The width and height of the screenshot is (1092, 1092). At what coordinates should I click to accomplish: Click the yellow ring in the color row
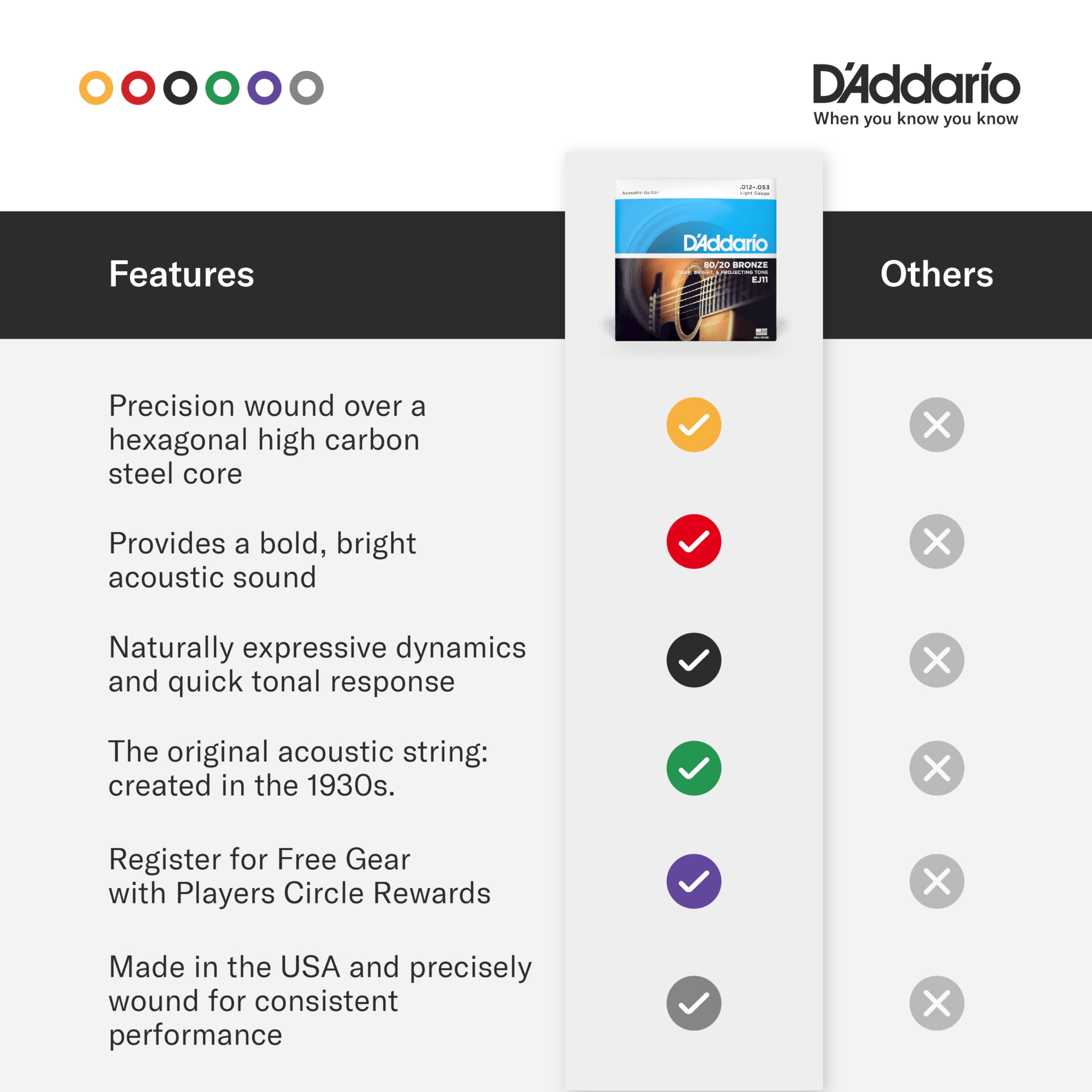pyautogui.click(x=96, y=88)
